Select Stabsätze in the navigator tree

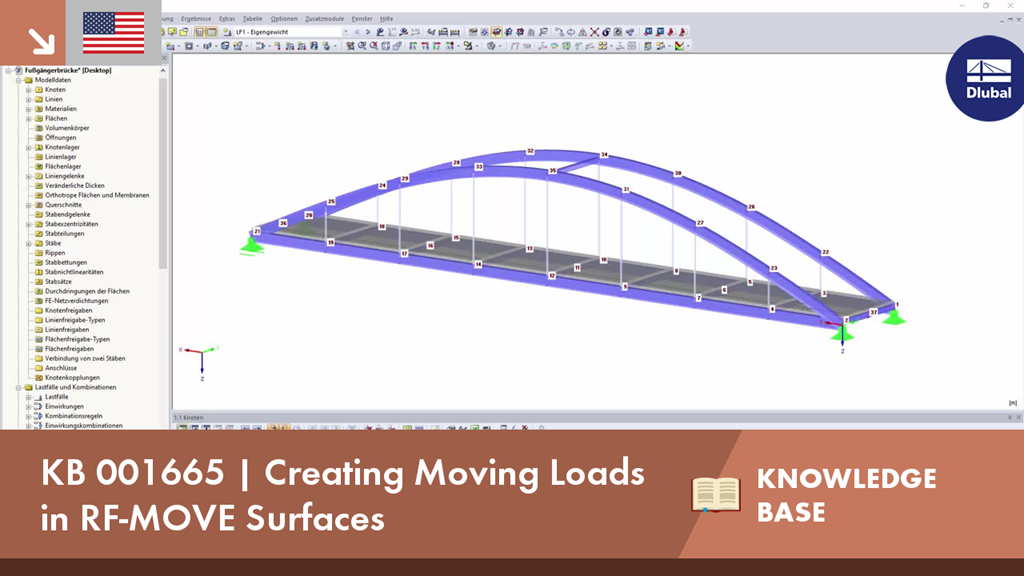pyautogui.click(x=58, y=281)
